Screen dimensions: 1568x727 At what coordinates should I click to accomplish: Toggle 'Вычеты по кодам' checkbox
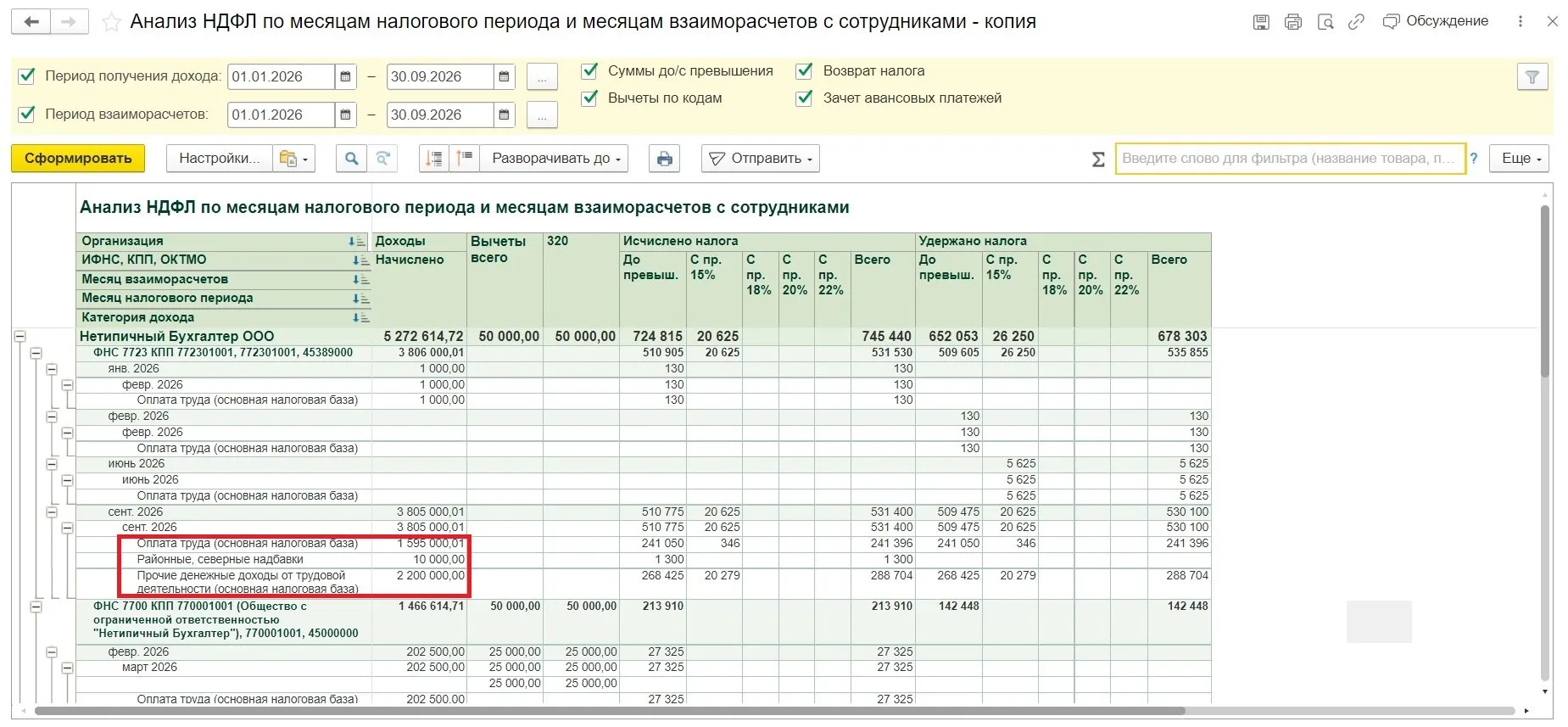(589, 98)
